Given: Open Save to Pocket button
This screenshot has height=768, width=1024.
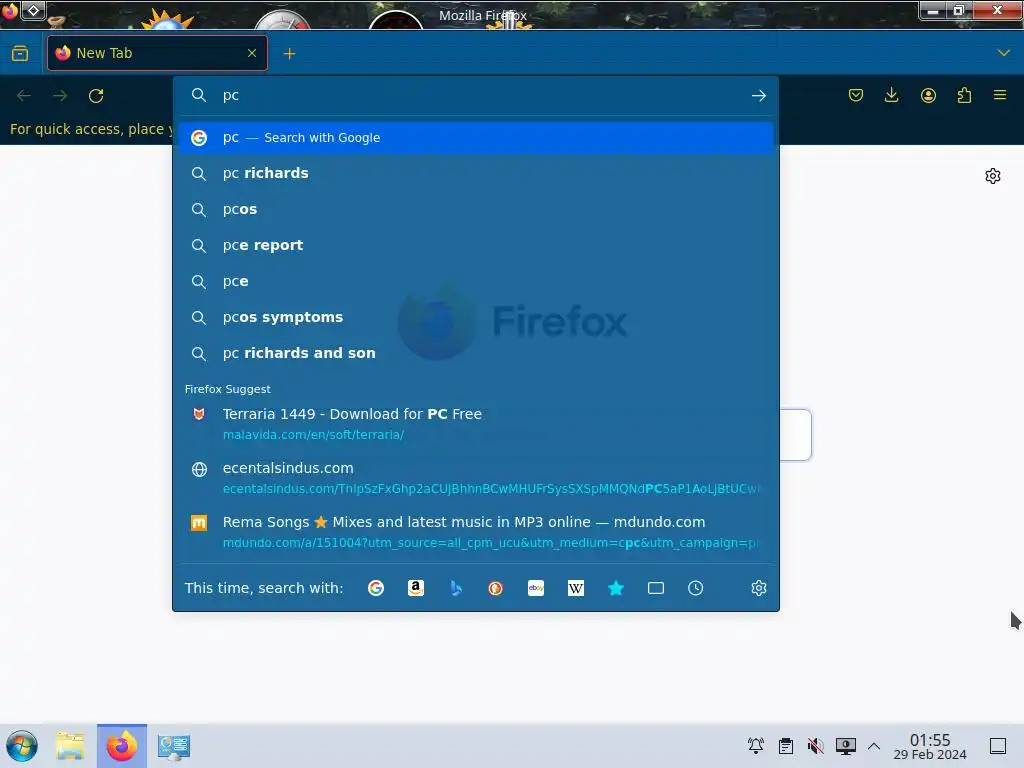Looking at the screenshot, I should (856, 95).
